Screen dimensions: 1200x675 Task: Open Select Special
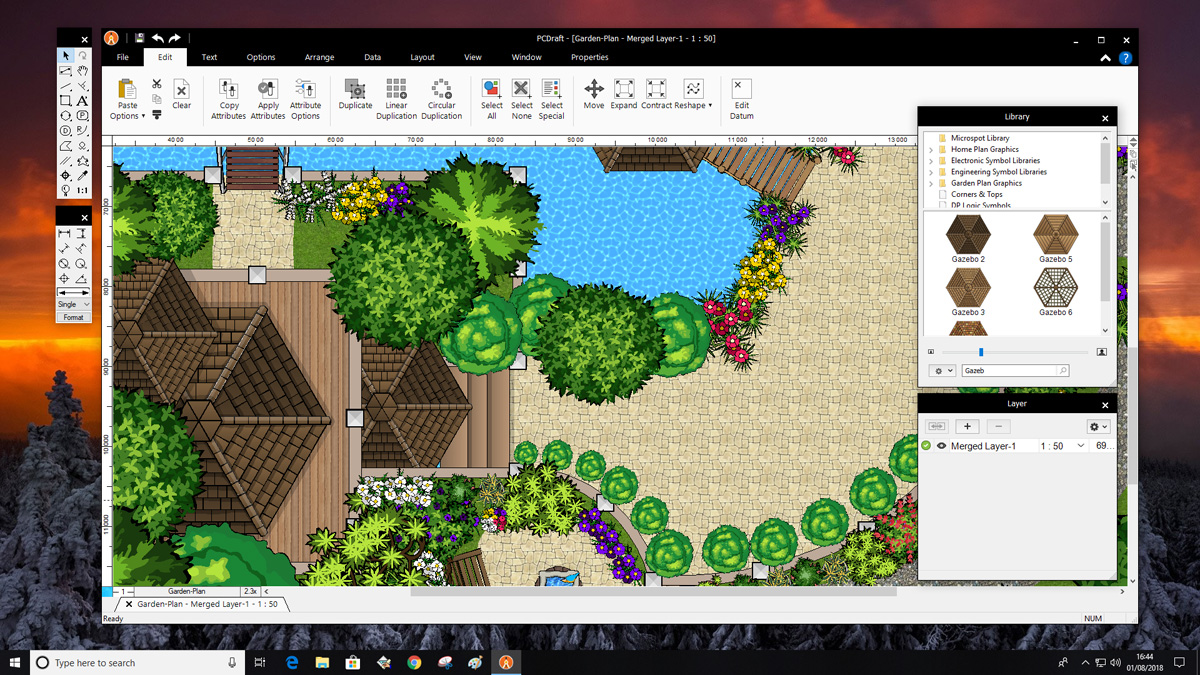[x=551, y=99]
